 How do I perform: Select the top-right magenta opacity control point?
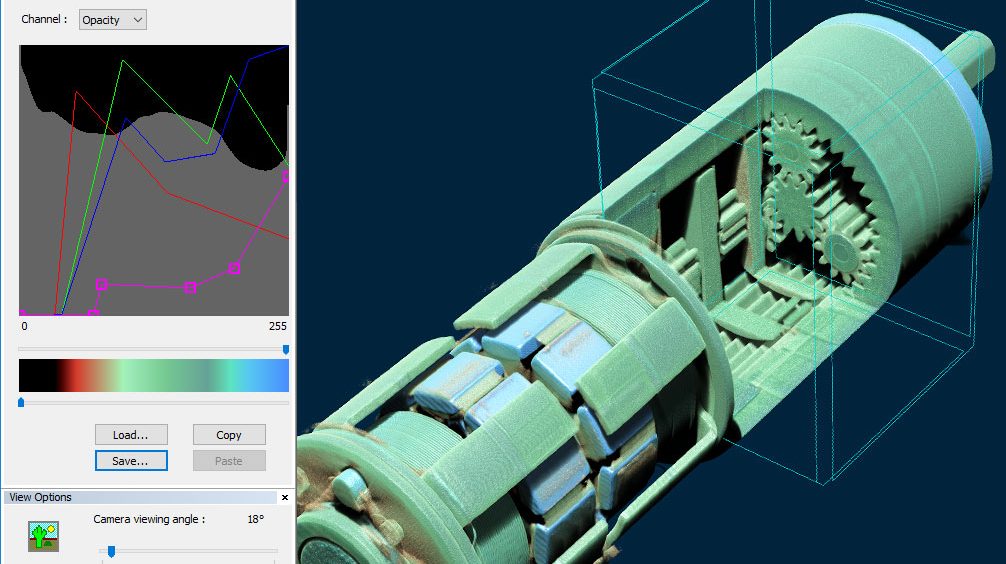pos(287,176)
